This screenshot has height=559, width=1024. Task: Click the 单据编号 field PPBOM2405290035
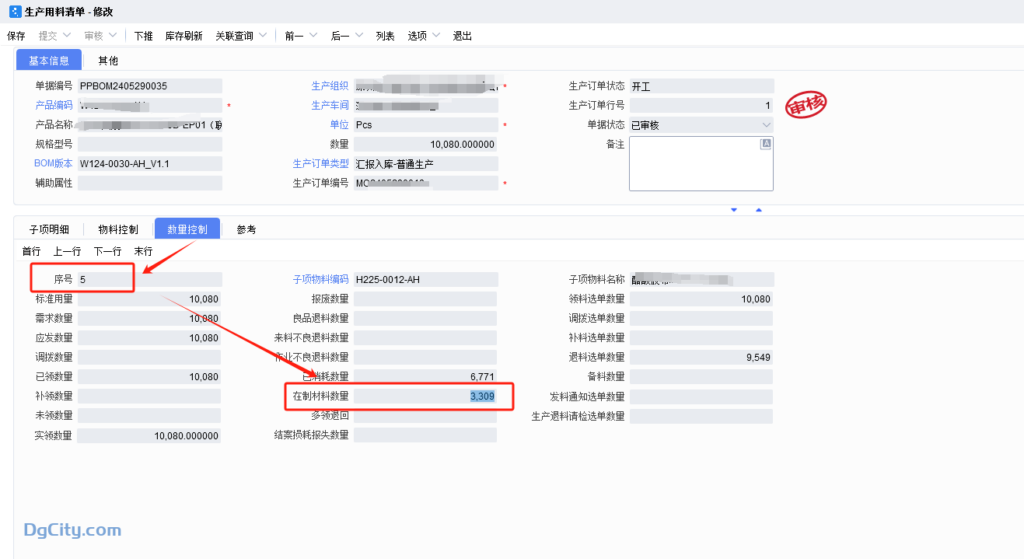150,86
